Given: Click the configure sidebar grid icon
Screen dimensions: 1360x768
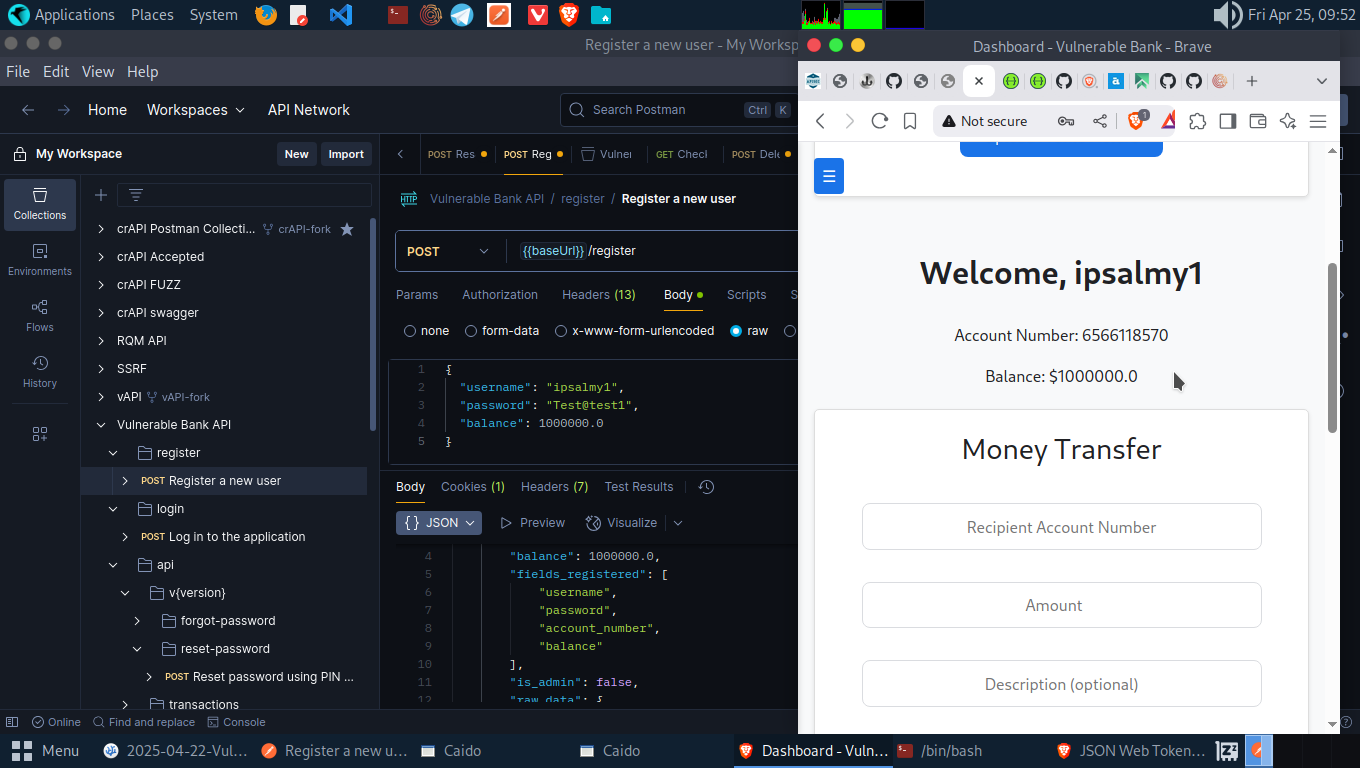Looking at the screenshot, I should 40,434.
